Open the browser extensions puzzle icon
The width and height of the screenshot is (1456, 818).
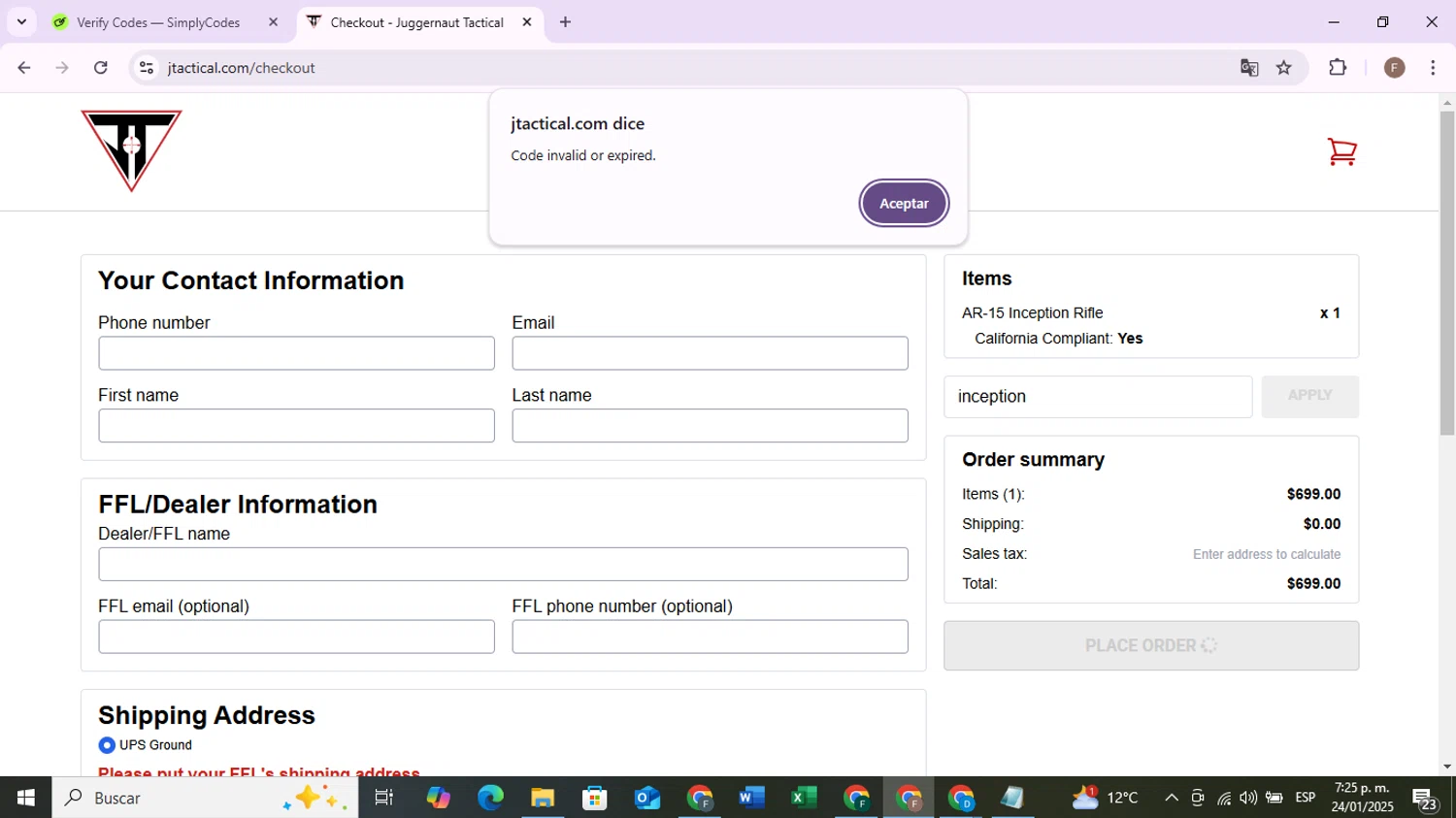(x=1338, y=68)
